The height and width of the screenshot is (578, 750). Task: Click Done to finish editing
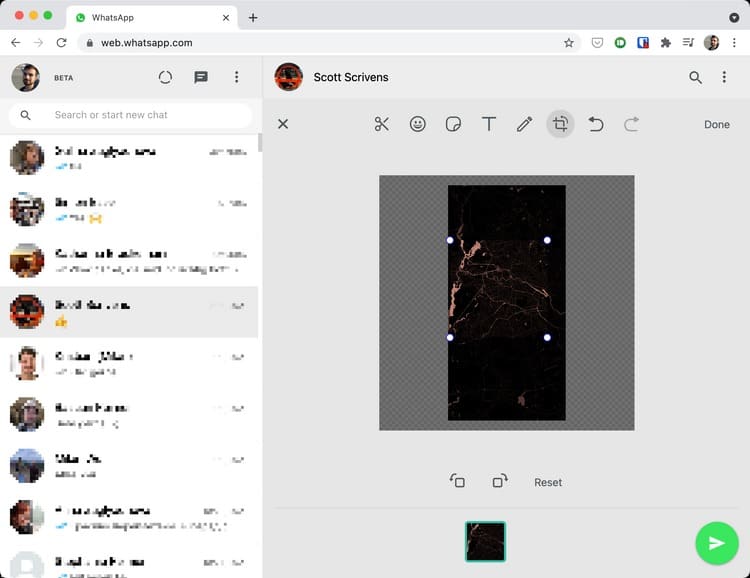pos(717,125)
